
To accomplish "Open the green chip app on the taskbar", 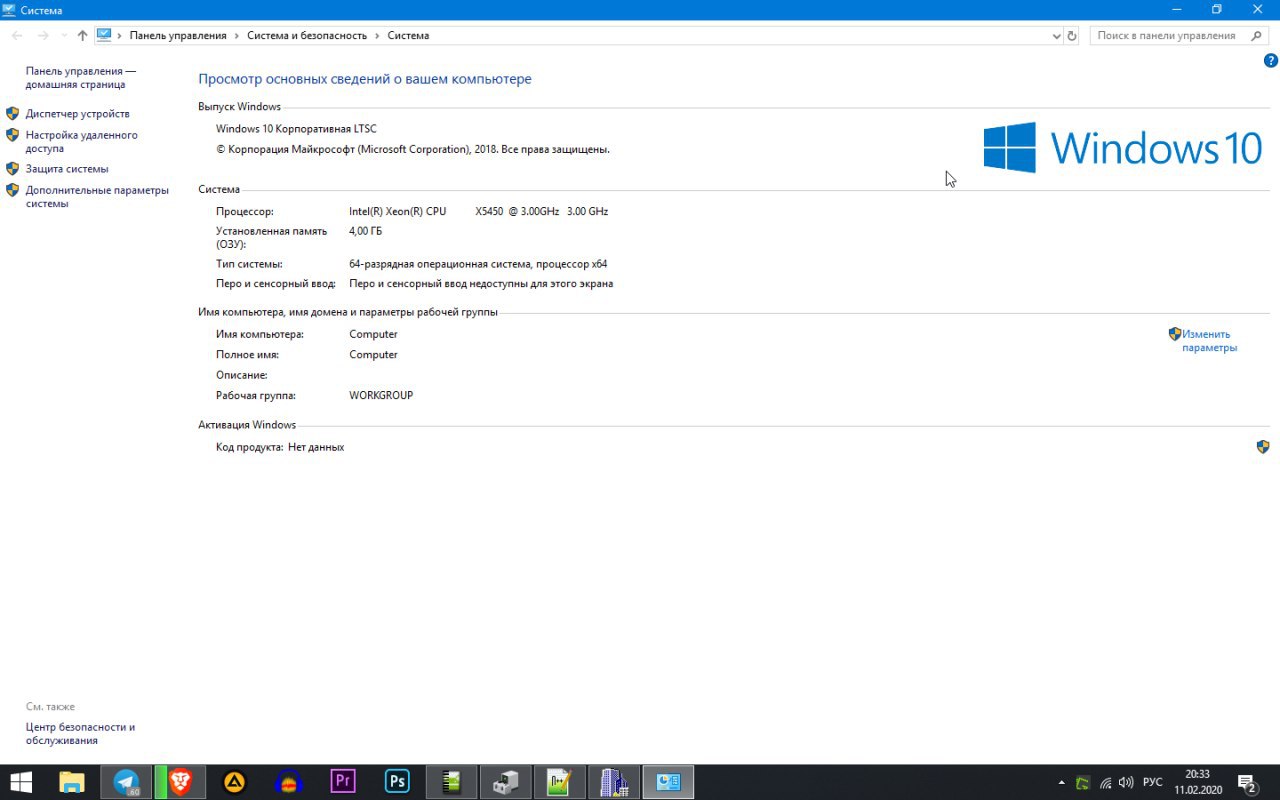I will tap(451, 781).
